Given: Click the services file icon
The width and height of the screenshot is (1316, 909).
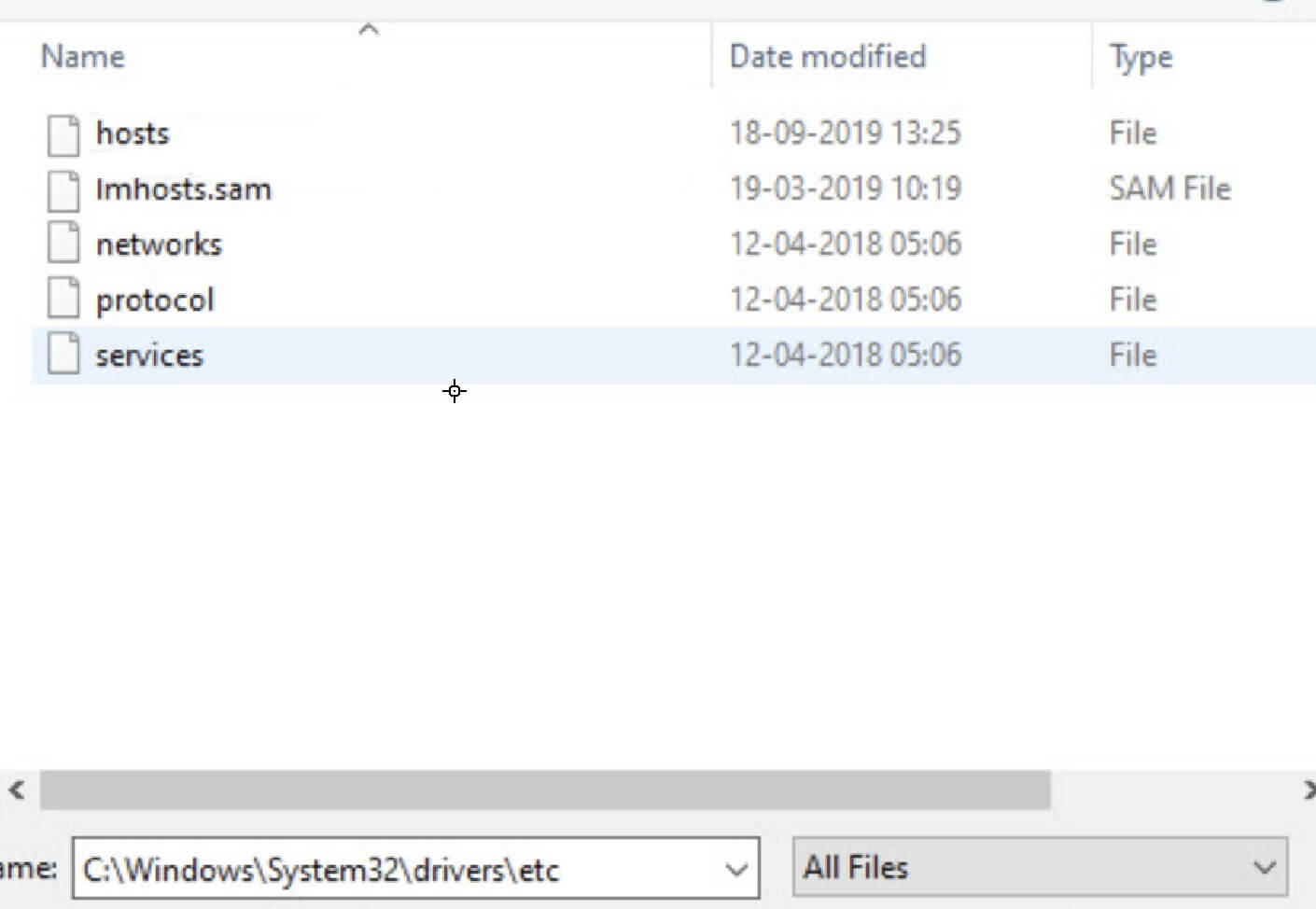Looking at the screenshot, I should pyautogui.click(x=63, y=355).
